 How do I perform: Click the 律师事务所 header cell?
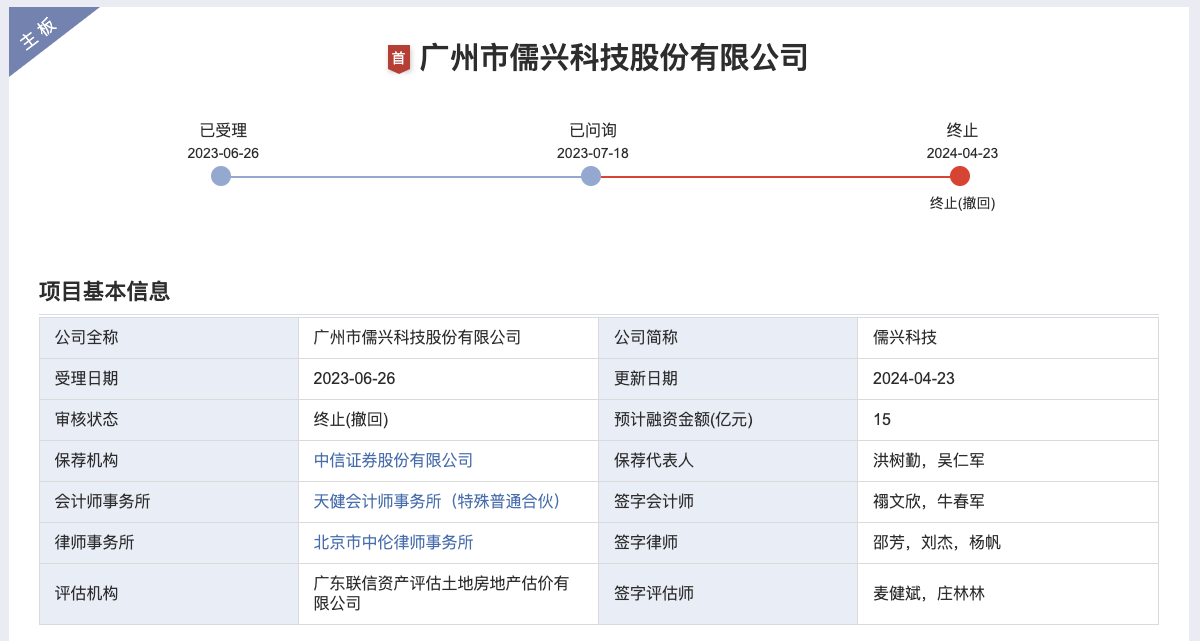pos(169,543)
